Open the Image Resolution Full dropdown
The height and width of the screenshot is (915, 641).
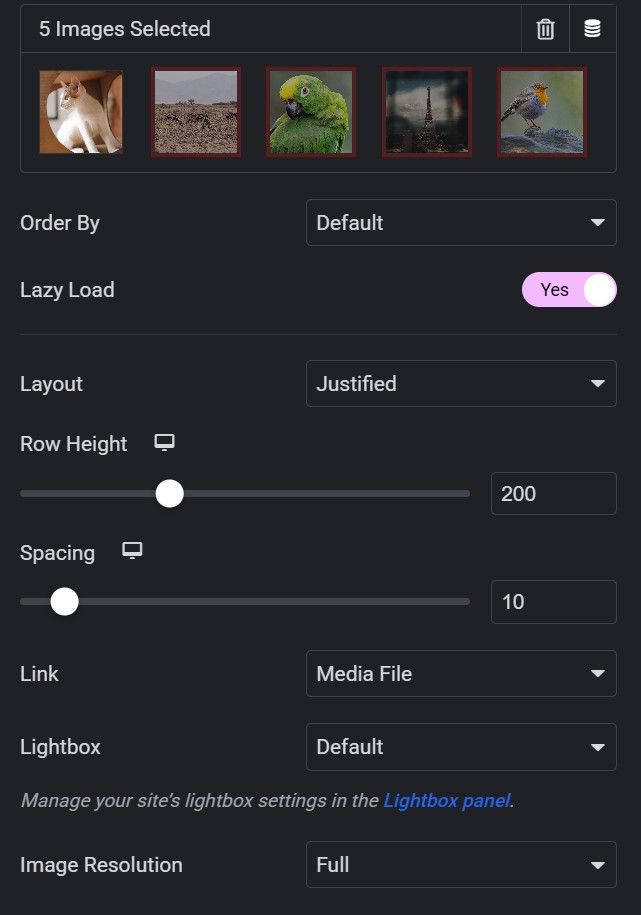(461, 865)
